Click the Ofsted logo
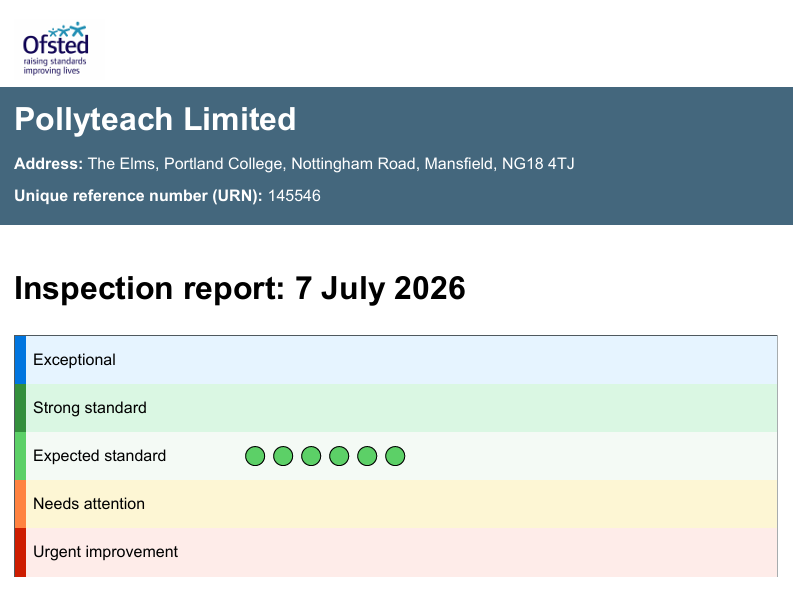 (56, 48)
